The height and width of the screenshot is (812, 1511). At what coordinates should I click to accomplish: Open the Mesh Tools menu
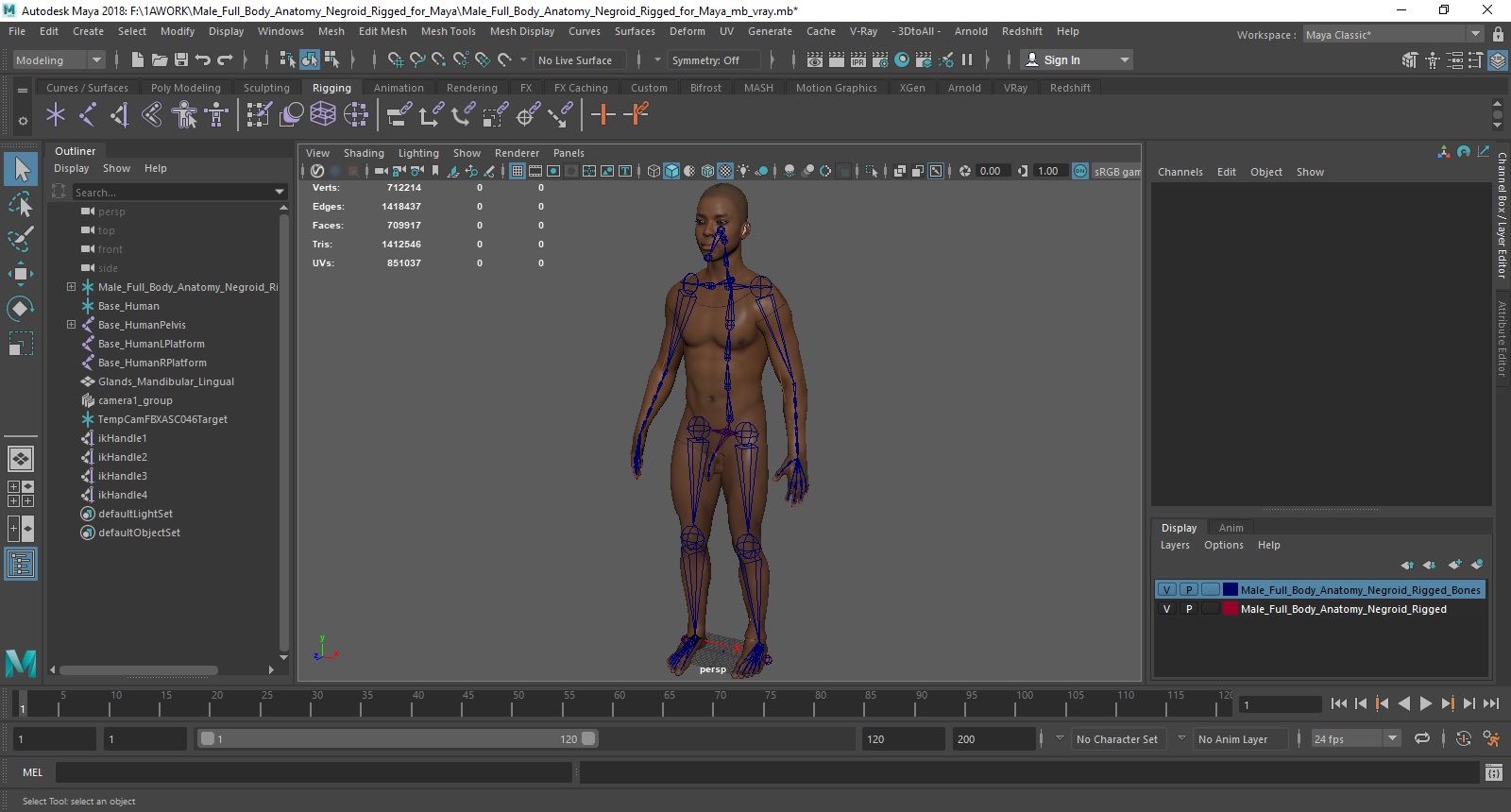(x=448, y=31)
